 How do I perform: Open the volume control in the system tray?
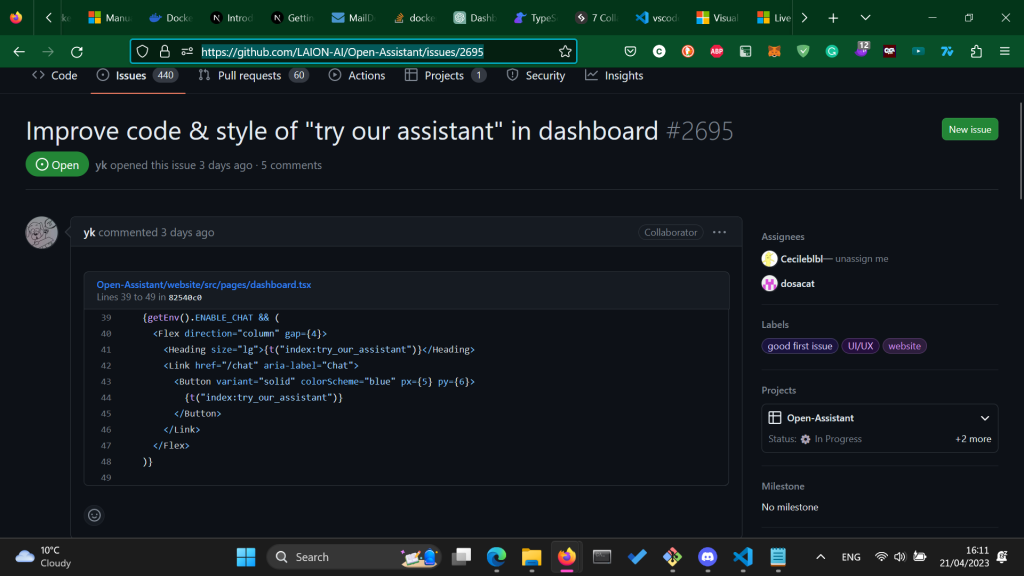900,557
